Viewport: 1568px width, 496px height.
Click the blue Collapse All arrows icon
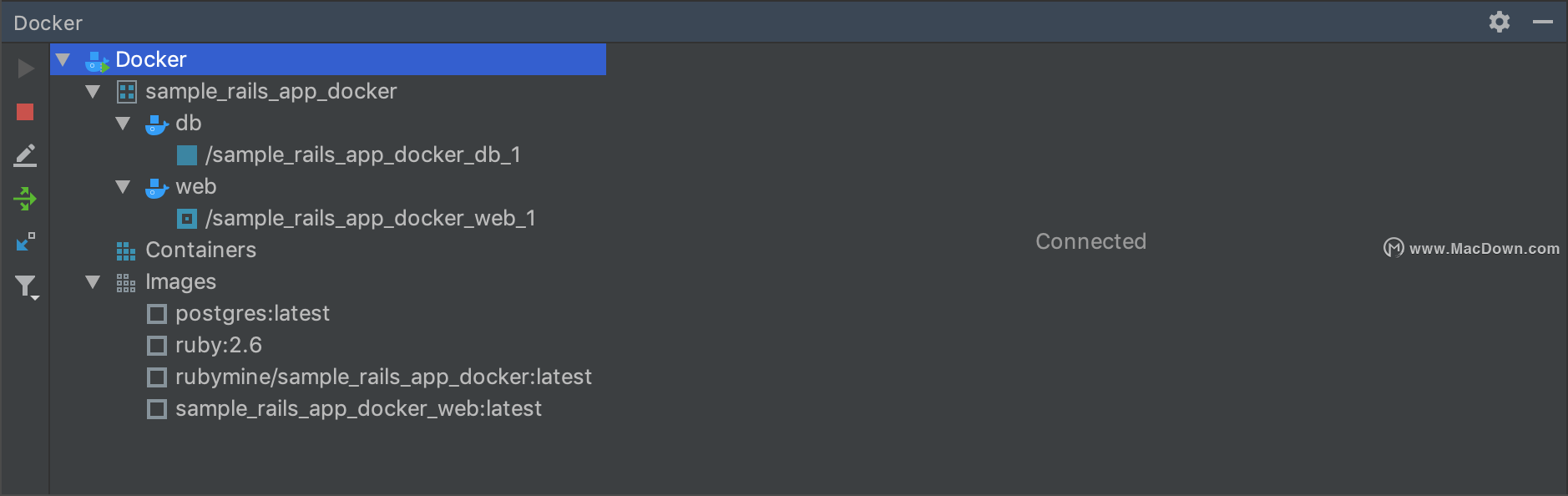[26, 242]
